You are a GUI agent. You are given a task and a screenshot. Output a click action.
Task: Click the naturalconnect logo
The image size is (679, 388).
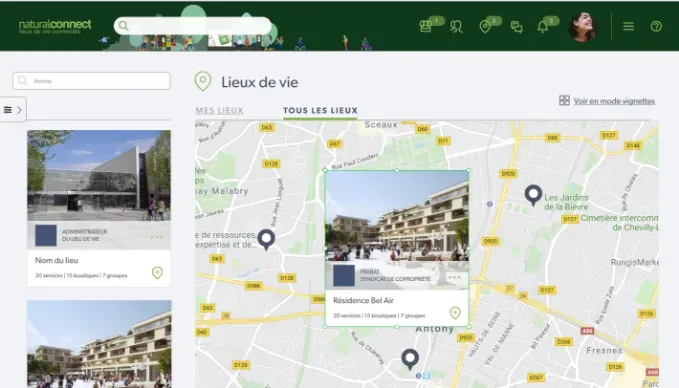[55, 26]
